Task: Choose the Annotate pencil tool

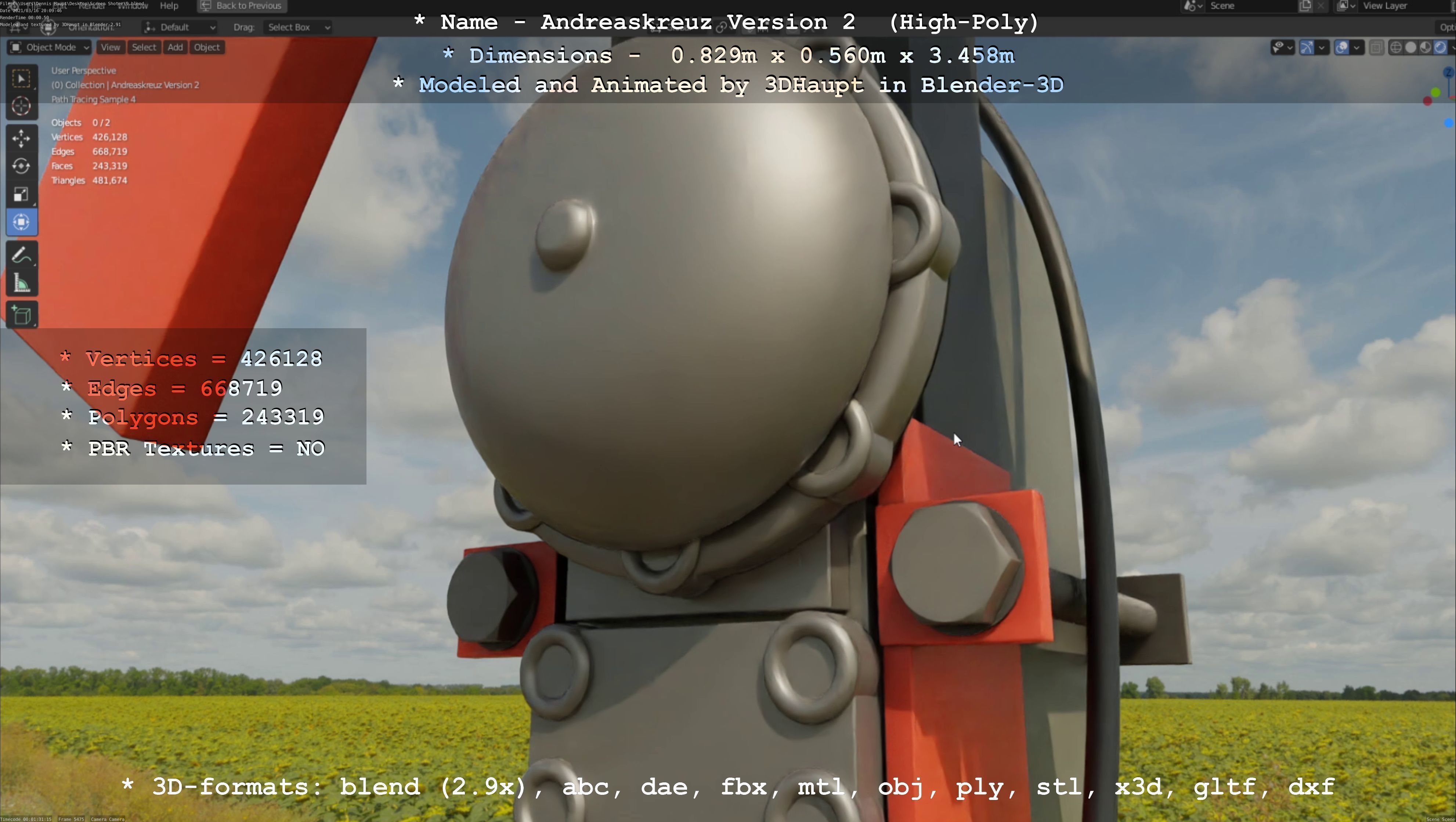Action: tap(21, 255)
